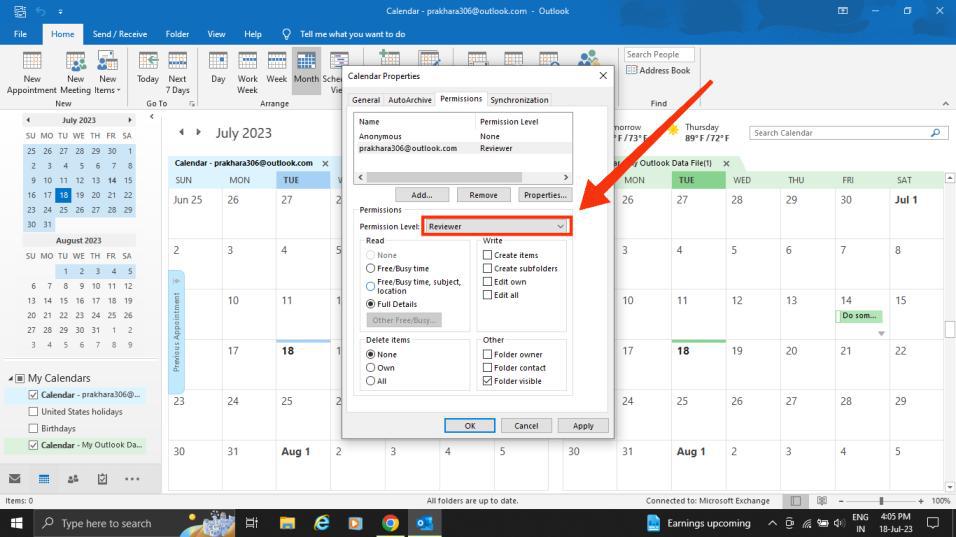
Task: Open People from the navigation bar
Action: click(x=73, y=479)
